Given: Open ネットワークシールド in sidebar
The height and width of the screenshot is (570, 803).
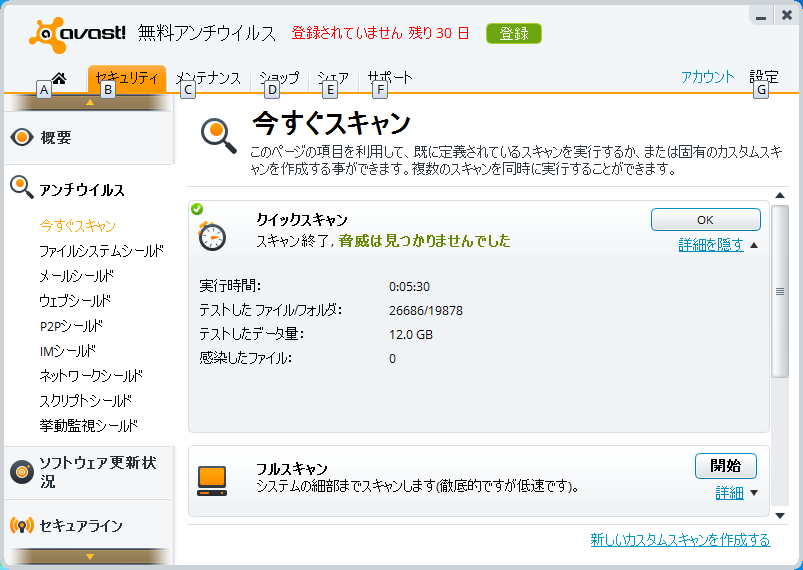Looking at the screenshot, I should [x=91, y=375].
